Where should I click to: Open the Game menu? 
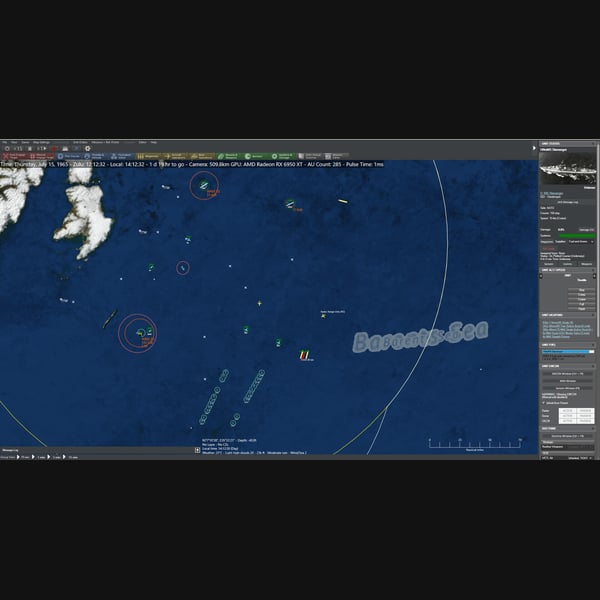[x=25, y=142]
